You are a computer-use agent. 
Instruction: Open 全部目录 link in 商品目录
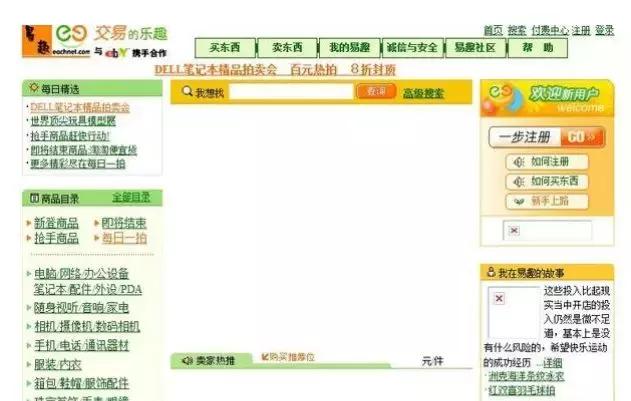click(131, 197)
